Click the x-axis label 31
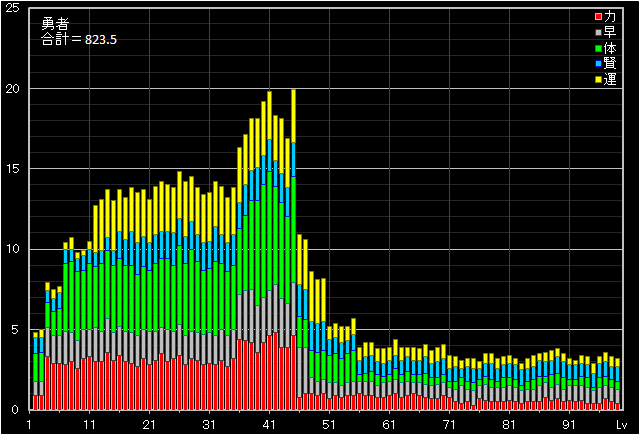 209,425
